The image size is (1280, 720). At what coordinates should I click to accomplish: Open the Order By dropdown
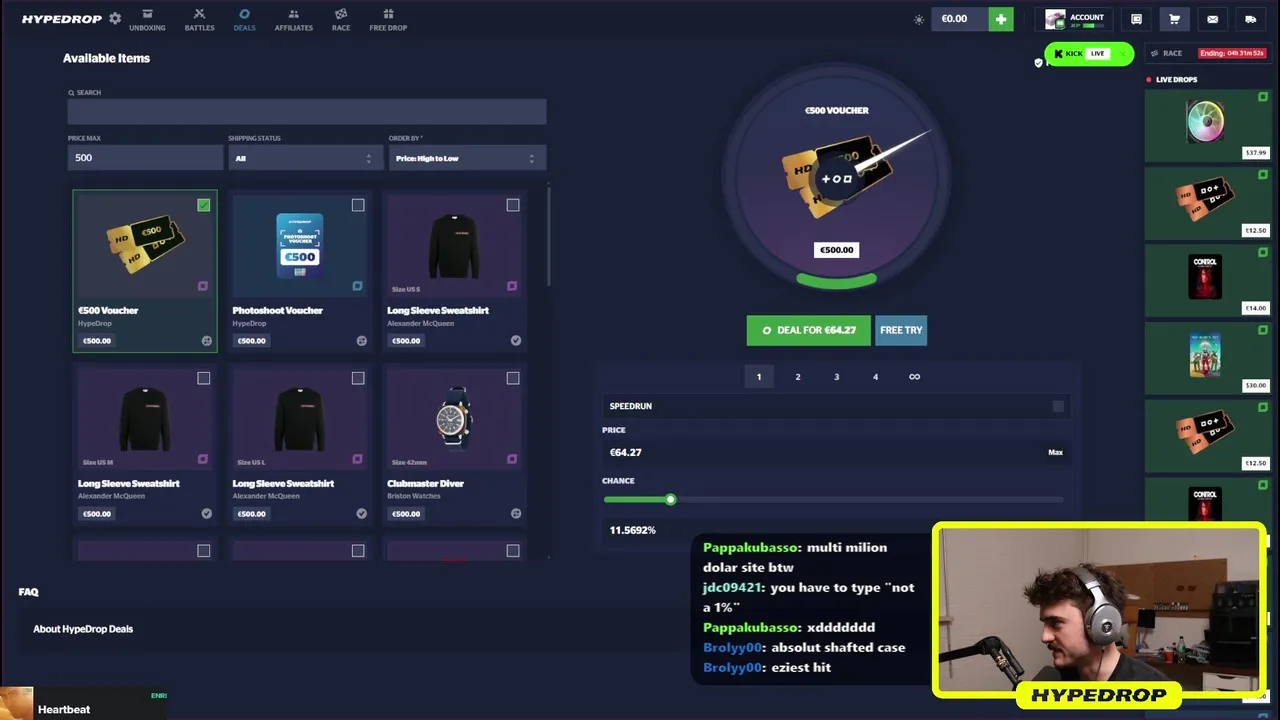(467, 158)
